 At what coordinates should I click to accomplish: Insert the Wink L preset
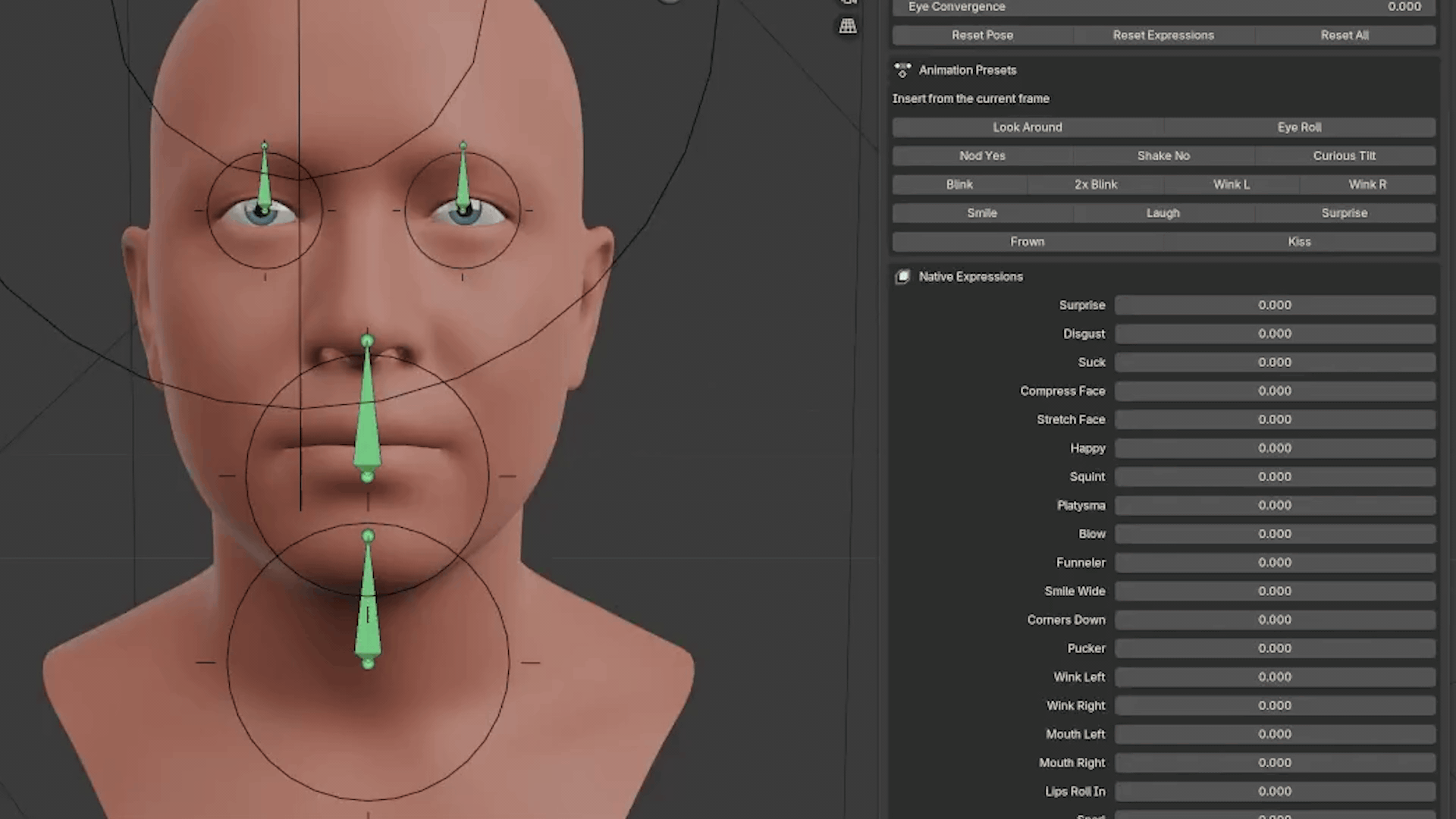1232,184
